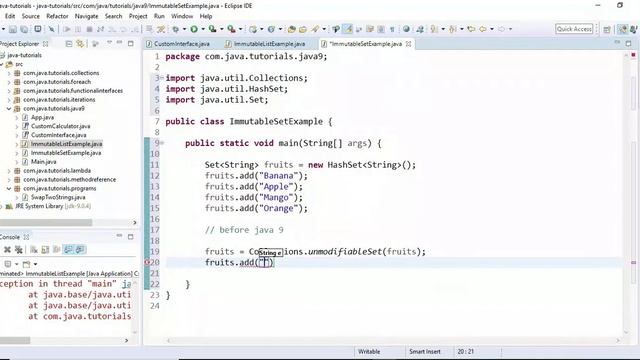
Task: Open the Run button dropdown arrow
Action: (203, 29)
